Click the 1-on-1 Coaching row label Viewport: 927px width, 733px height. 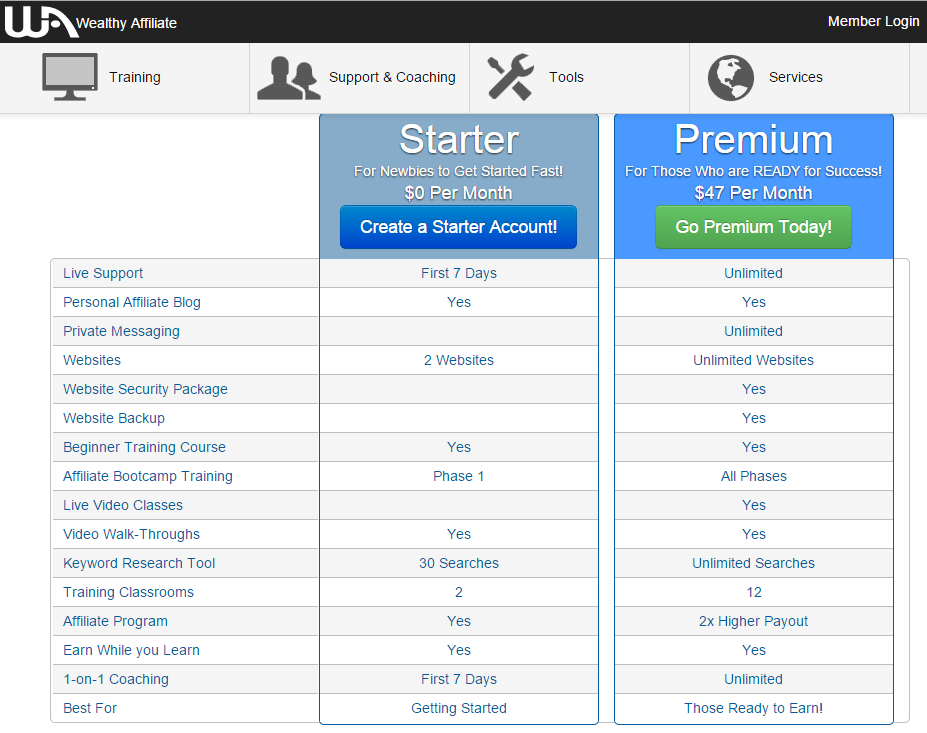click(x=116, y=679)
